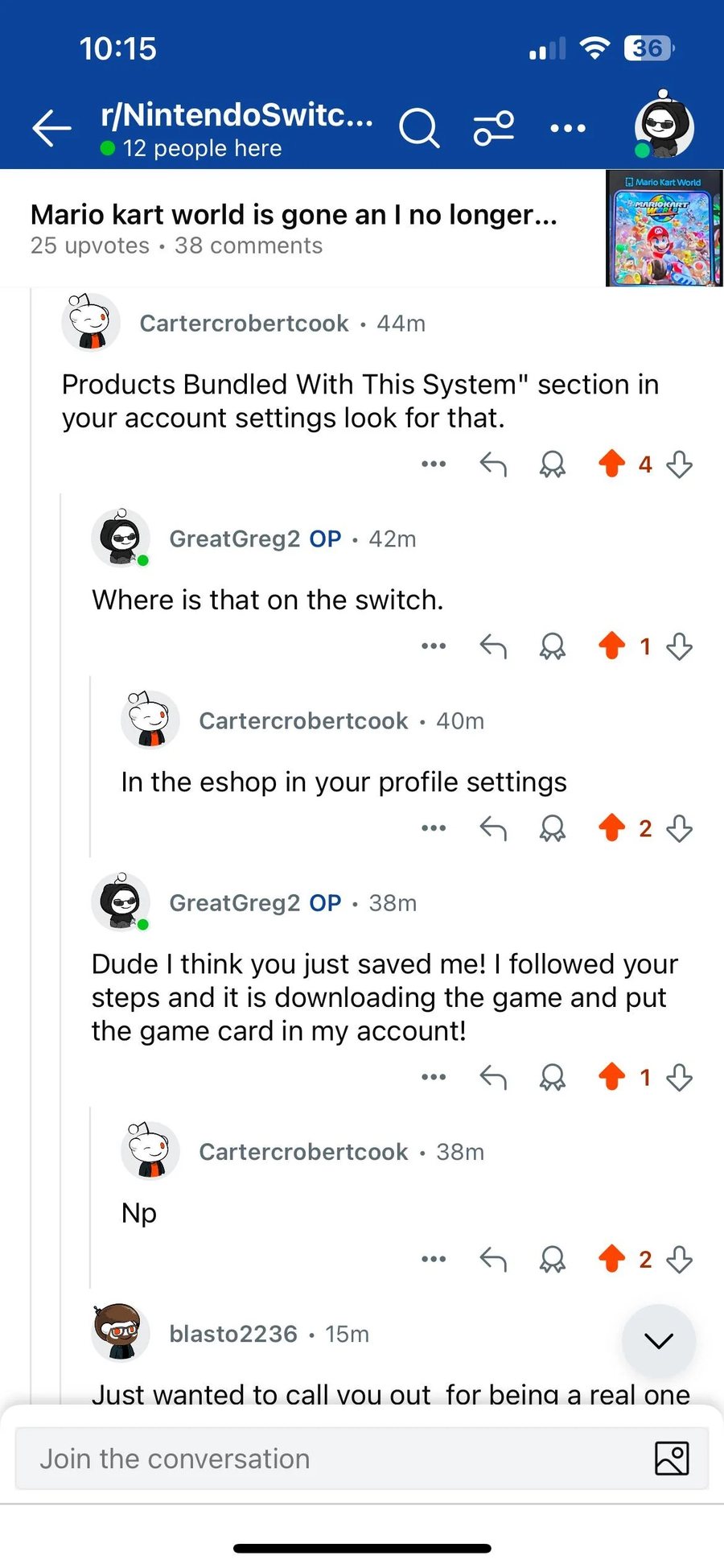724x1568 pixels.
Task: Toggle the upvote on the "Products Bundled" comment
Action: 612,464
